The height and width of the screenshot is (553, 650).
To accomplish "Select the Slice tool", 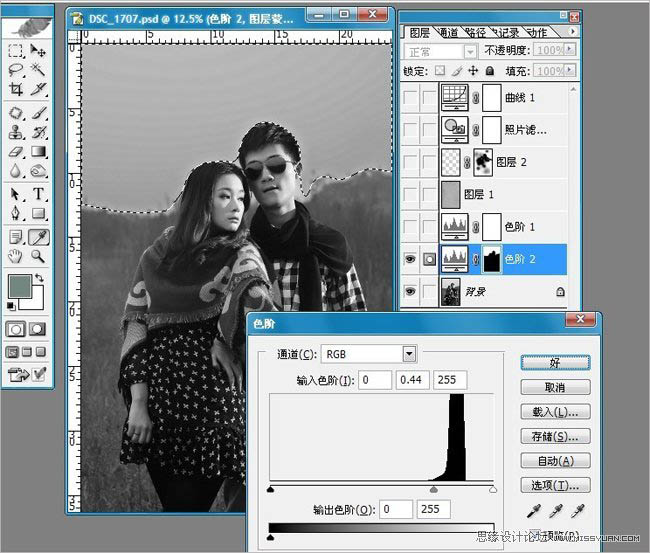I will tap(38, 89).
